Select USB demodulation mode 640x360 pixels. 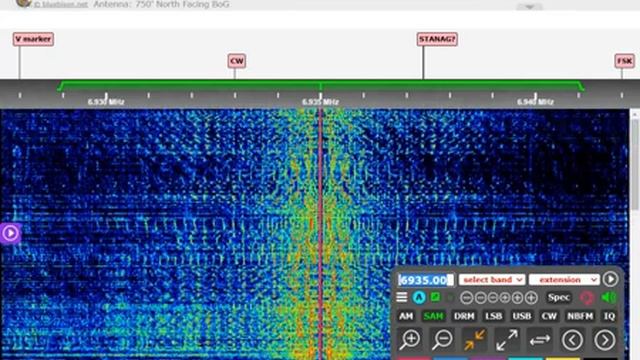coord(522,316)
